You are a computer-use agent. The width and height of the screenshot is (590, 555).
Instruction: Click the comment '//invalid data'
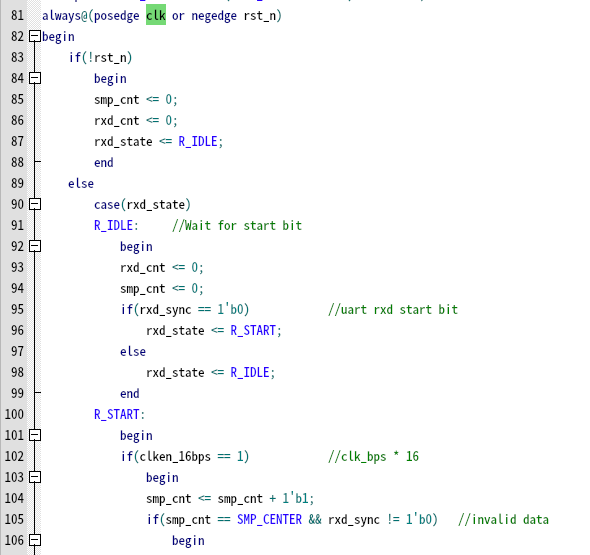(503, 520)
